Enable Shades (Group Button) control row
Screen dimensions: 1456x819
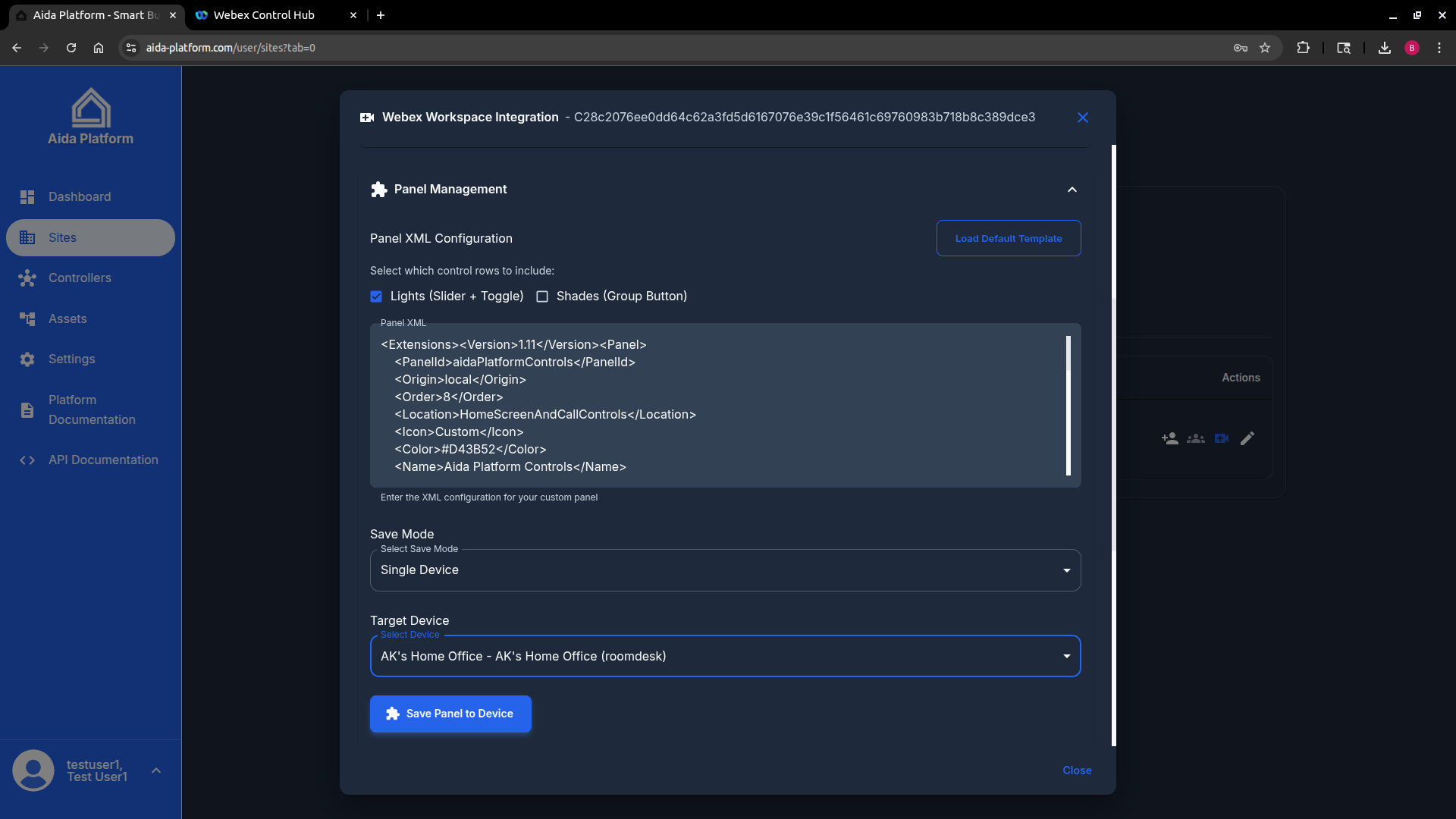pyautogui.click(x=541, y=297)
